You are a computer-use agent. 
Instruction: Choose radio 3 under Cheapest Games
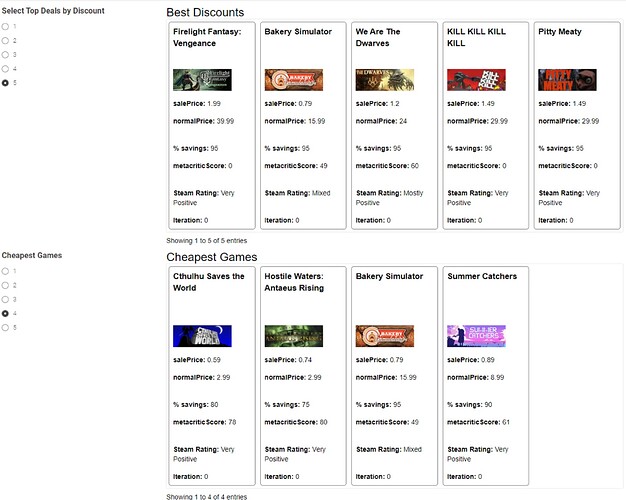[x=5, y=300]
